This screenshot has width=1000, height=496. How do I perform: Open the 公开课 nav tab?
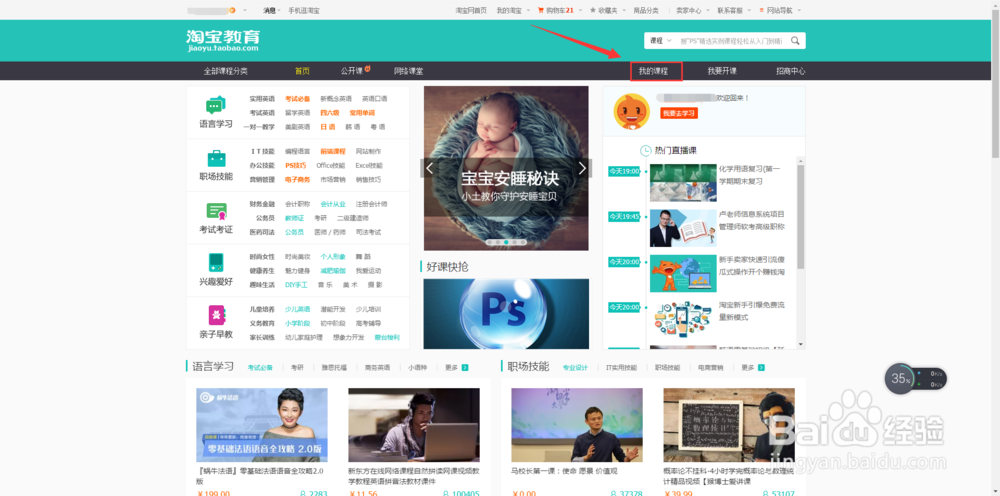pyautogui.click(x=351, y=71)
